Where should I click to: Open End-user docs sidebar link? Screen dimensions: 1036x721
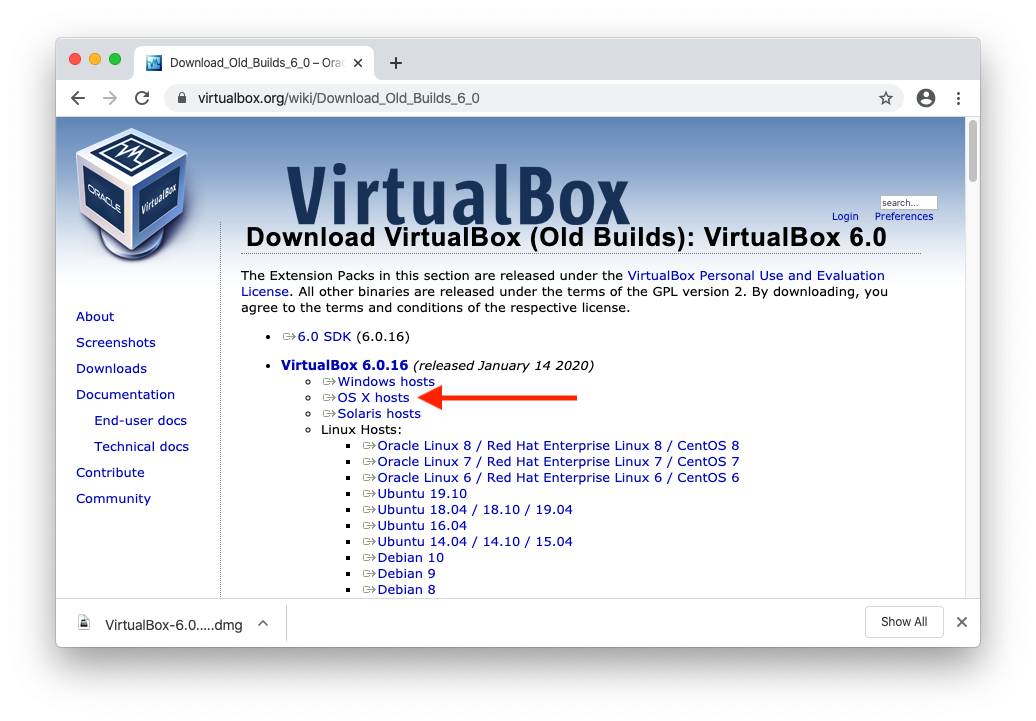point(141,420)
